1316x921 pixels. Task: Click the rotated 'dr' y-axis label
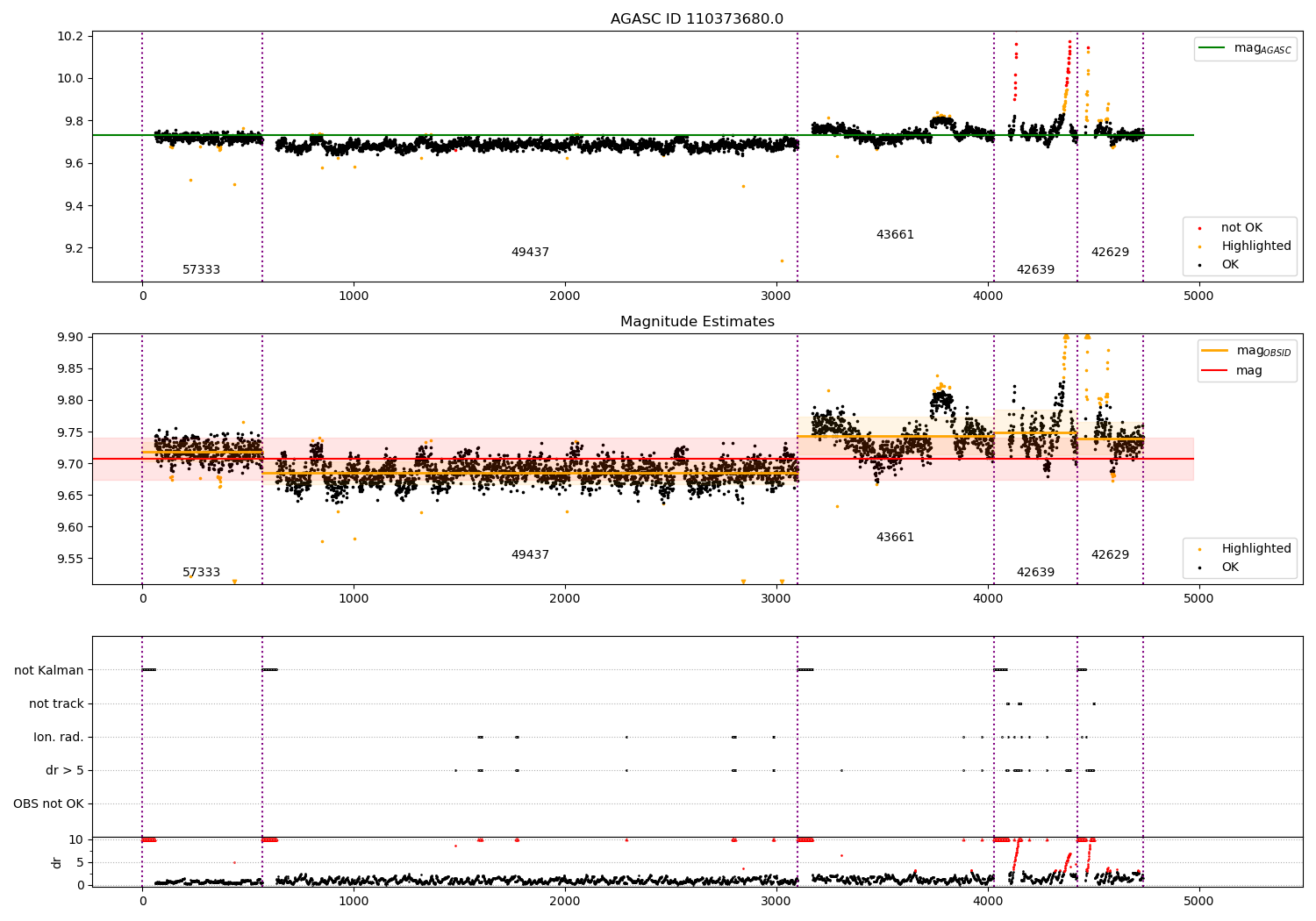click(x=57, y=862)
